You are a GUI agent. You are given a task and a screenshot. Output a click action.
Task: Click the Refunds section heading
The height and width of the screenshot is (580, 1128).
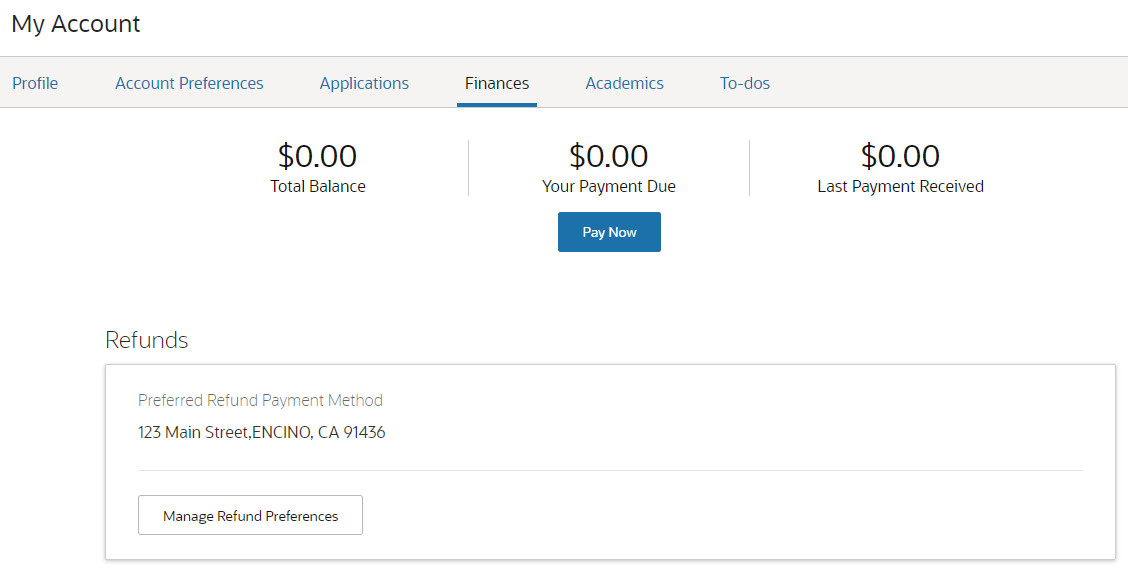146,340
